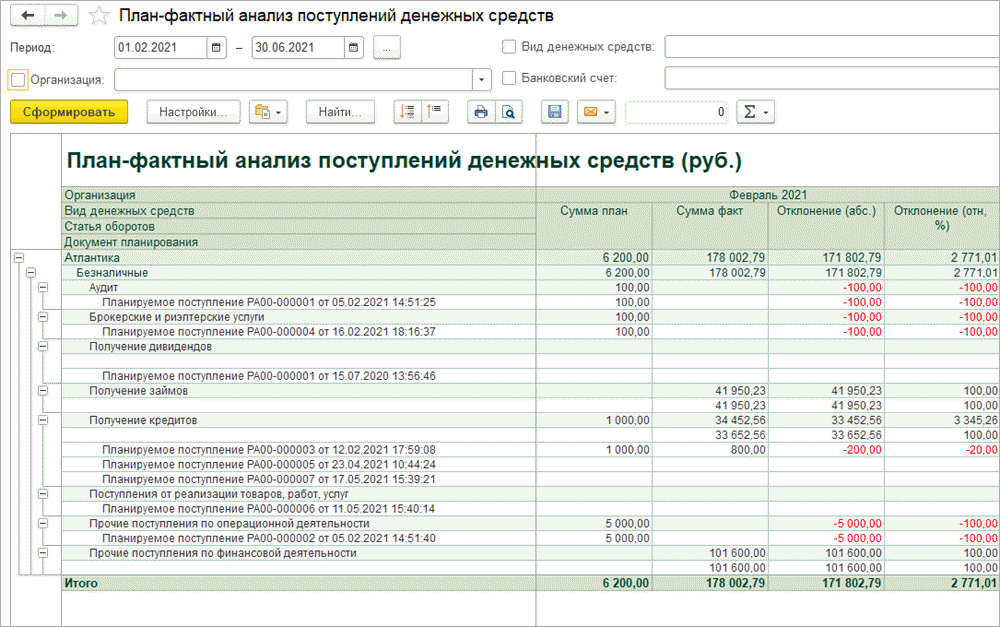Add report to favorites with star icon
Image resolution: width=1000 pixels, height=627 pixels.
click(x=98, y=16)
